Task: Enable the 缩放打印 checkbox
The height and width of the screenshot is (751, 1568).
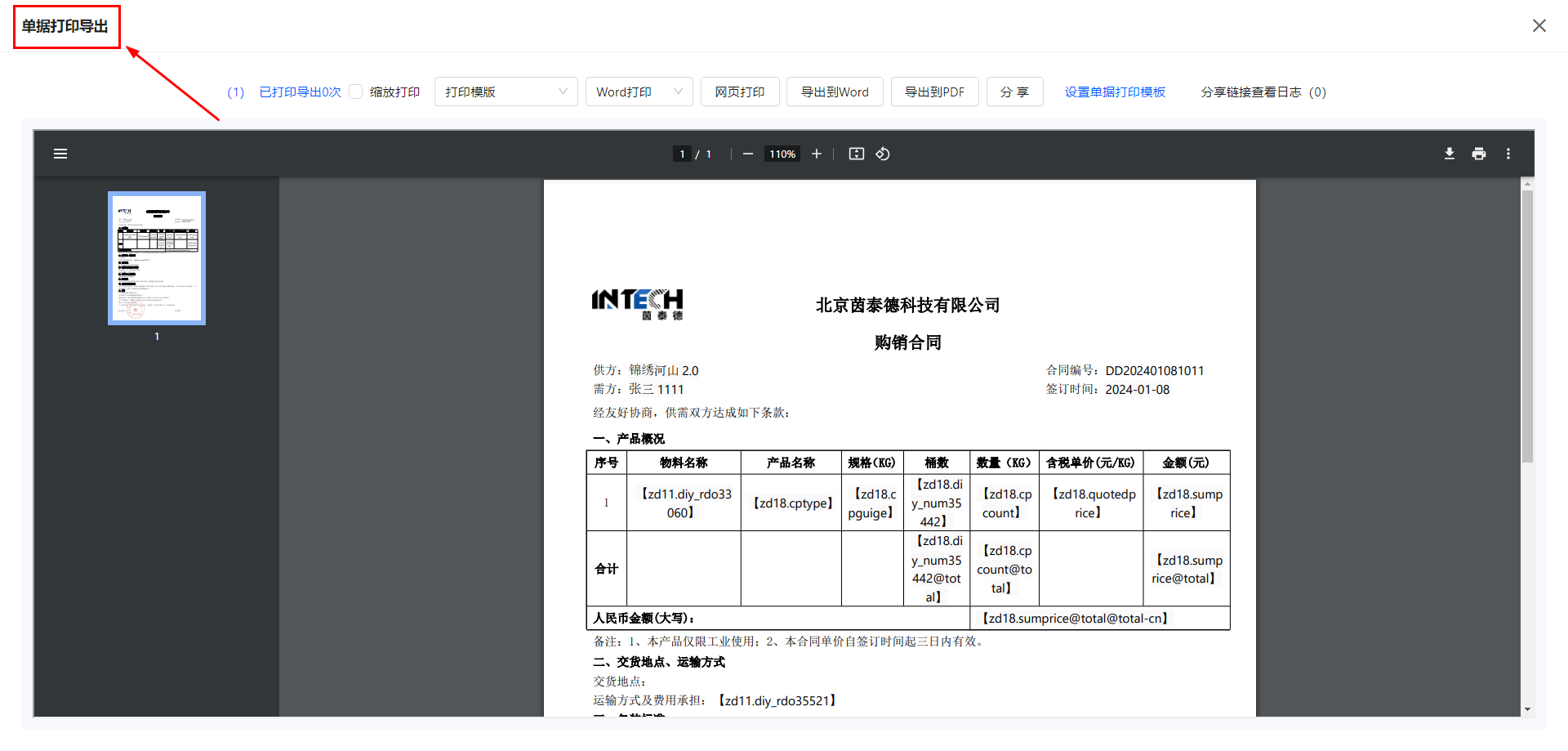Action: tap(355, 92)
